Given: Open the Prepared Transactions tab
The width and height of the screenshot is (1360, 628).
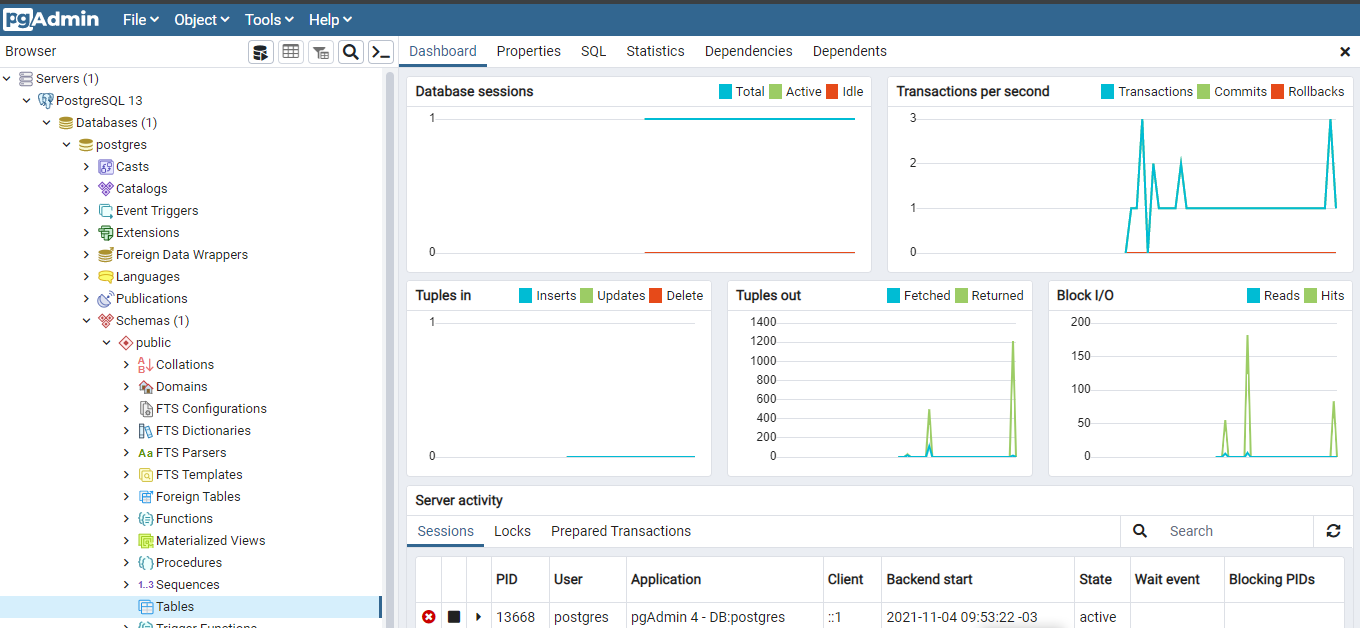Looking at the screenshot, I should (x=620, y=531).
